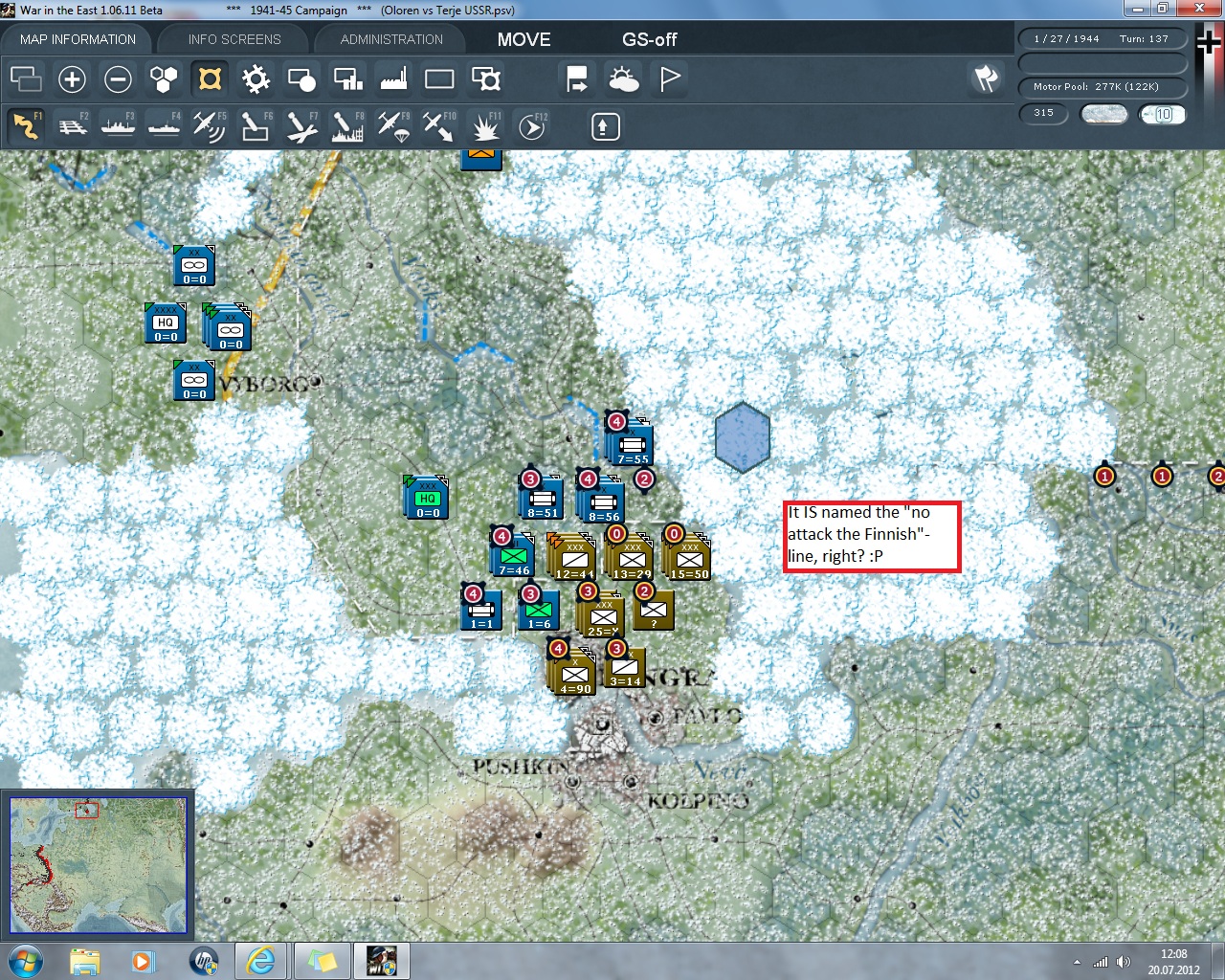Select F6 bomb unit mode
Screen dimensions: 1225x980
pos(256,126)
